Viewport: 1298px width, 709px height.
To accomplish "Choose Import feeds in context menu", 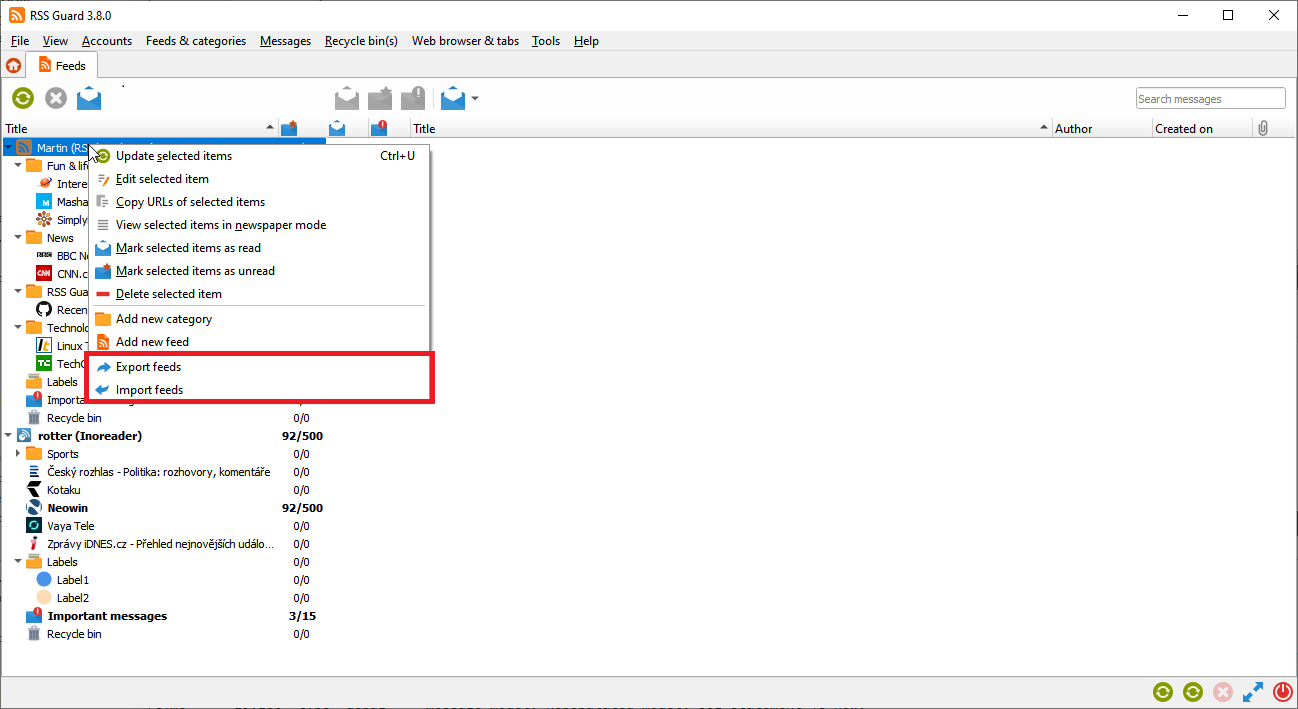I will pyautogui.click(x=149, y=390).
